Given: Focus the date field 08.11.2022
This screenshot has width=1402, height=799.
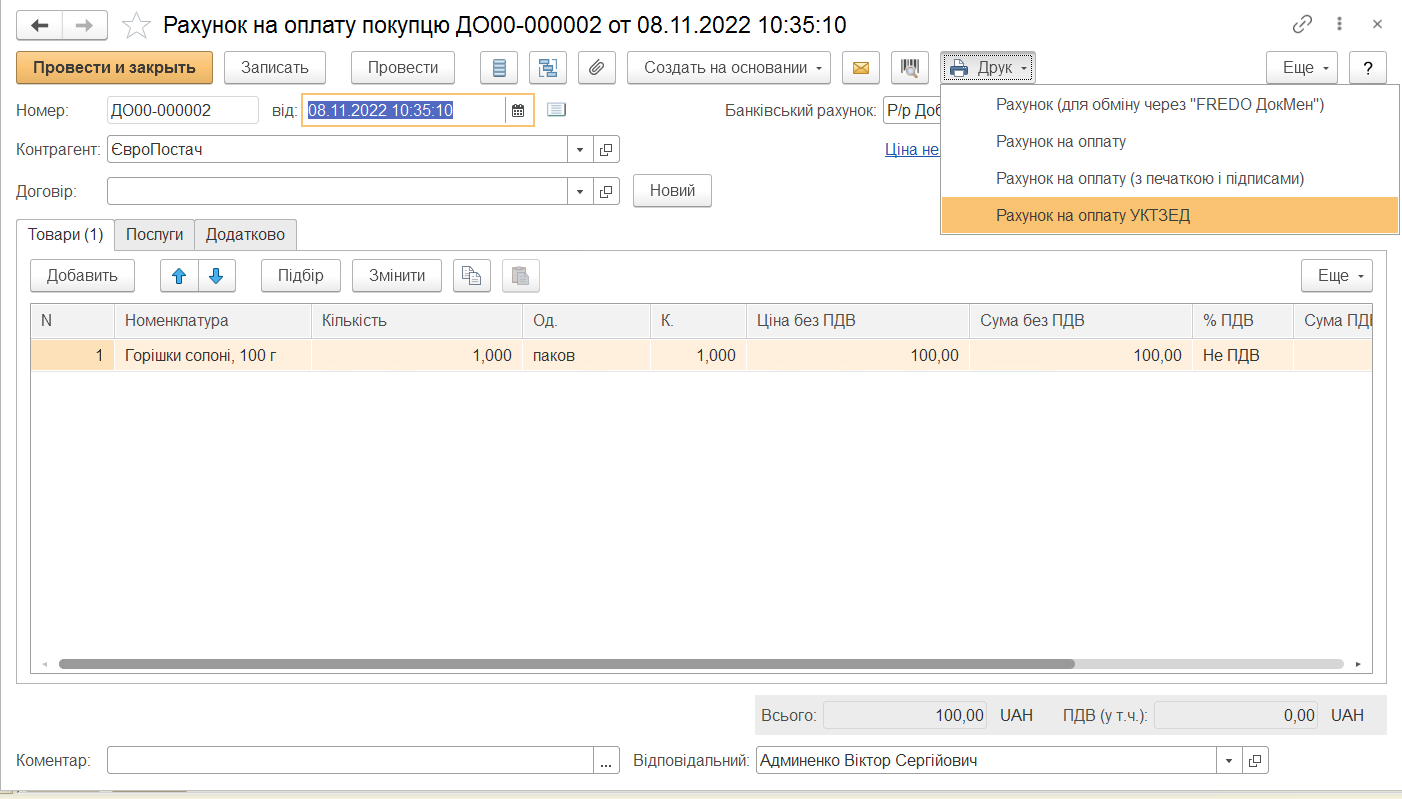Looking at the screenshot, I should click(404, 110).
